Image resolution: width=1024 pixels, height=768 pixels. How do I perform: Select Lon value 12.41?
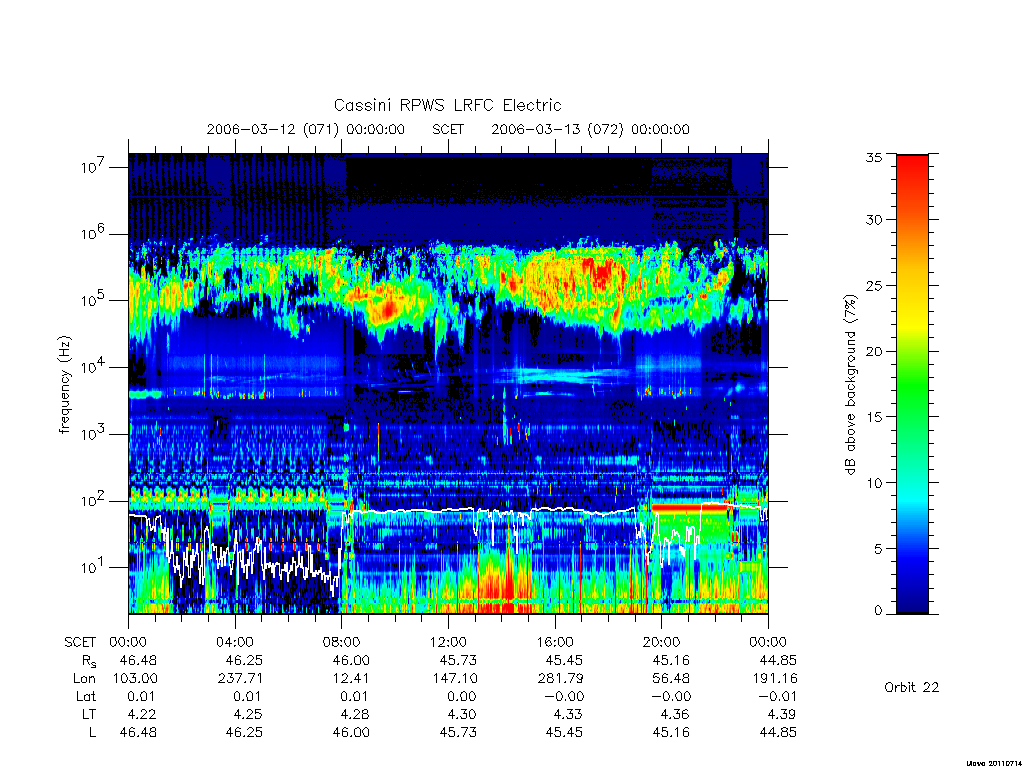(351, 679)
